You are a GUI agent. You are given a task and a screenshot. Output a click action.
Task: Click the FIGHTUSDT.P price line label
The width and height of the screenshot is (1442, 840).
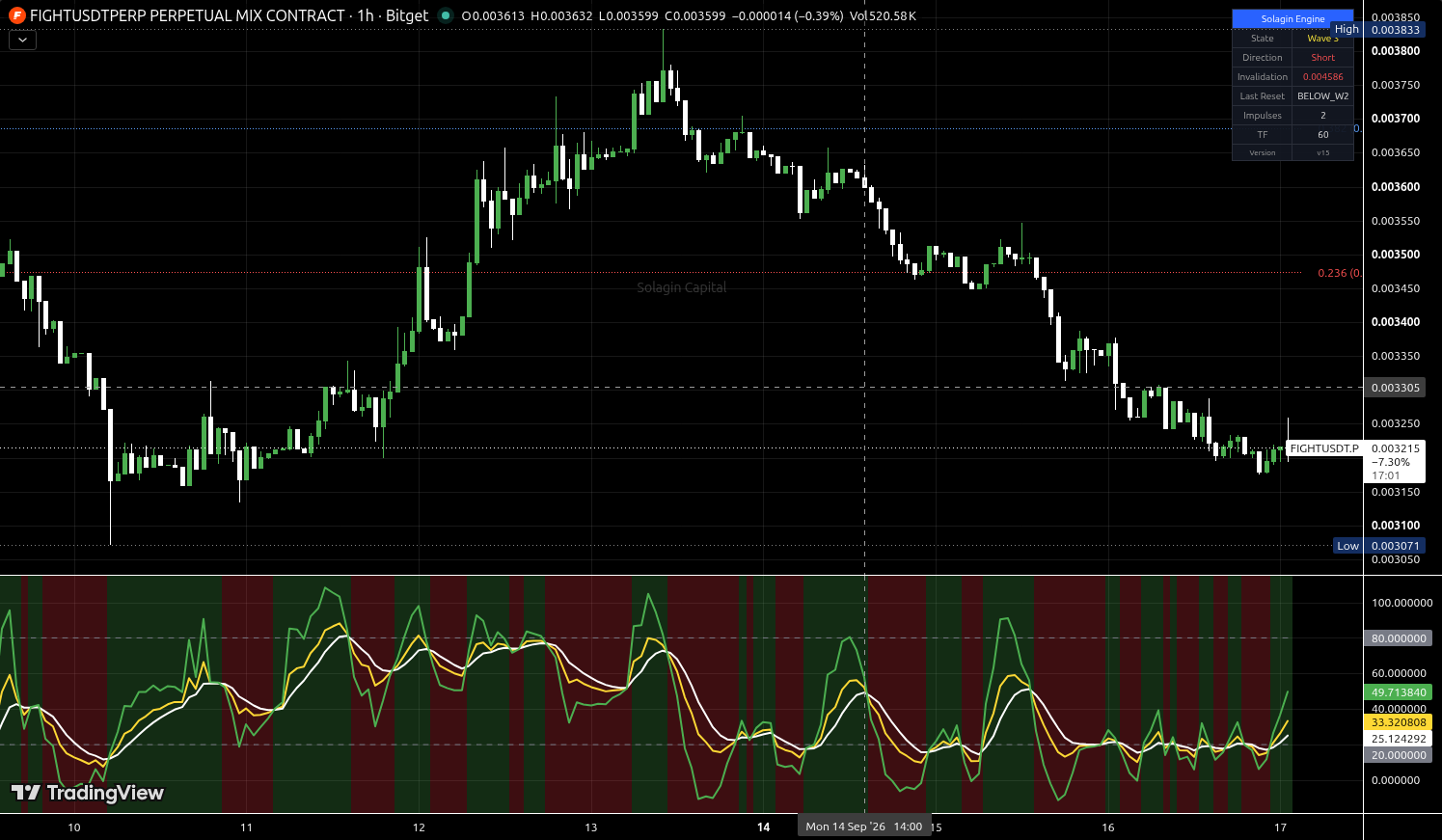coord(1323,448)
